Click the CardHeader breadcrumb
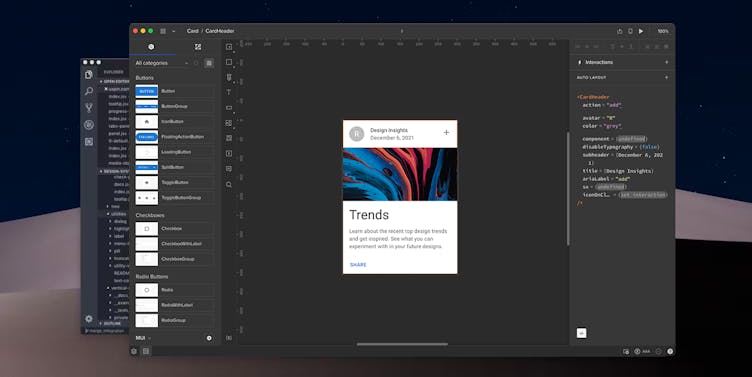752x377 pixels. point(220,31)
